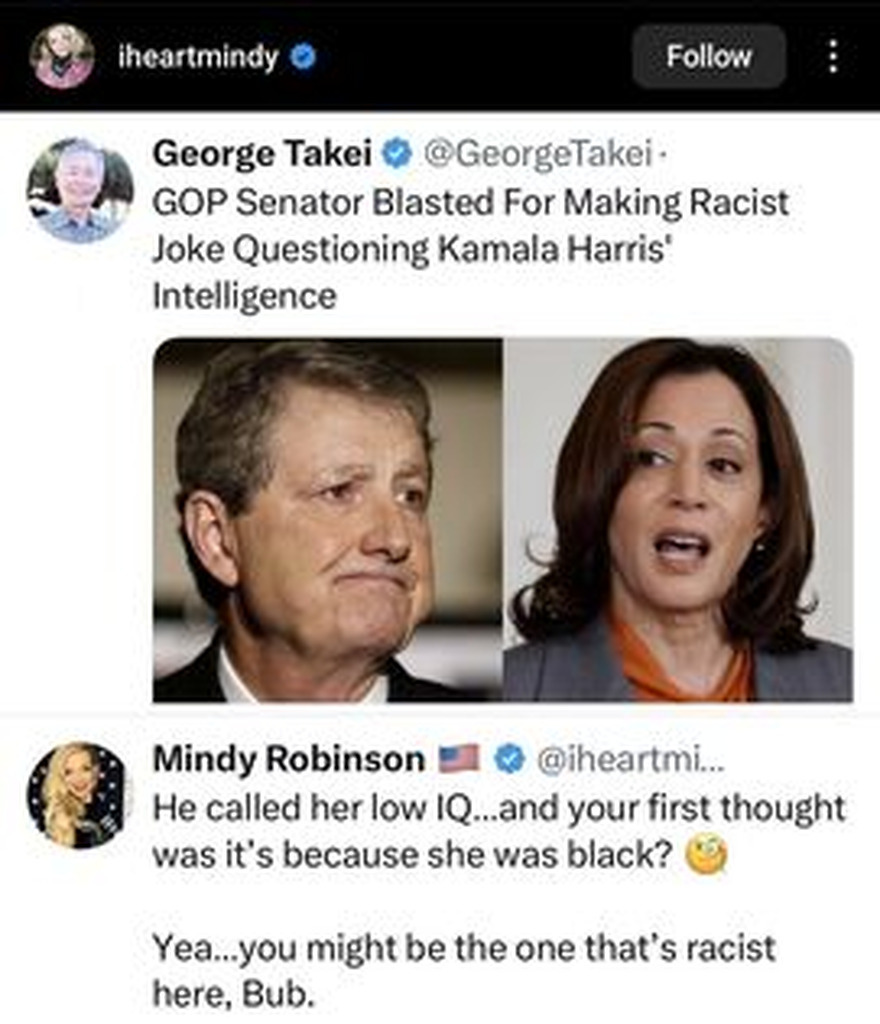Open the iheartmindy username link

point(197,57)
